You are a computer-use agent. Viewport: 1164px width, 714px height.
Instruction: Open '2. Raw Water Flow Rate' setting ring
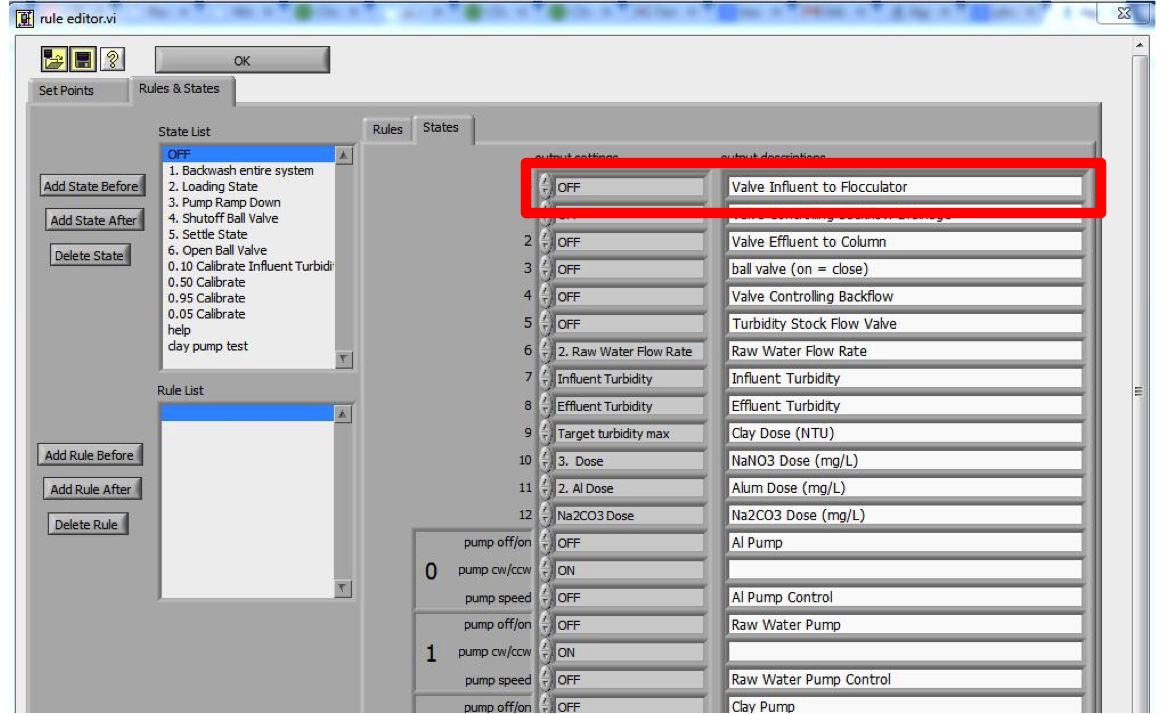(x=630, y=352)
